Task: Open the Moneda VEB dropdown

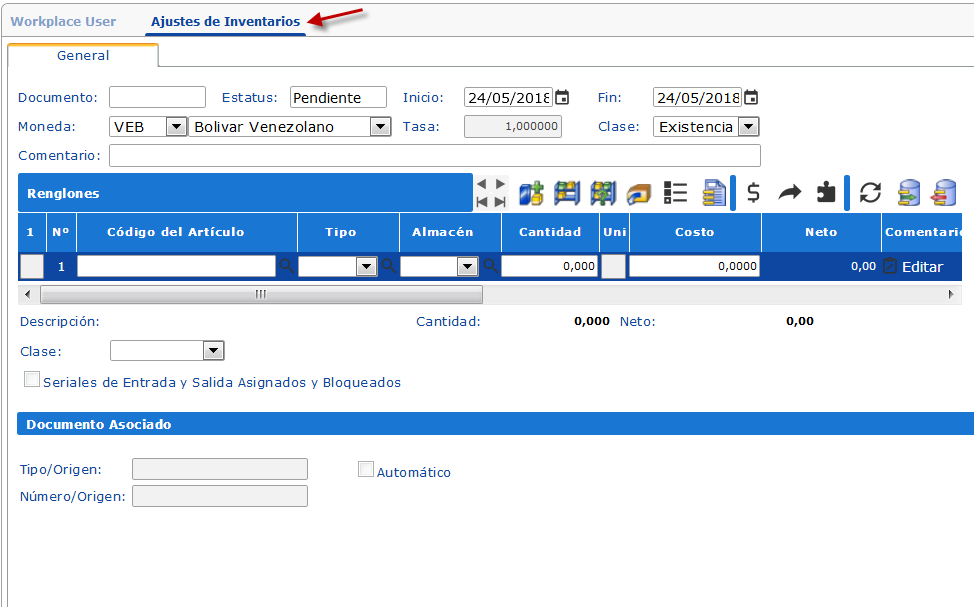Action: click(x=175, y=126)
